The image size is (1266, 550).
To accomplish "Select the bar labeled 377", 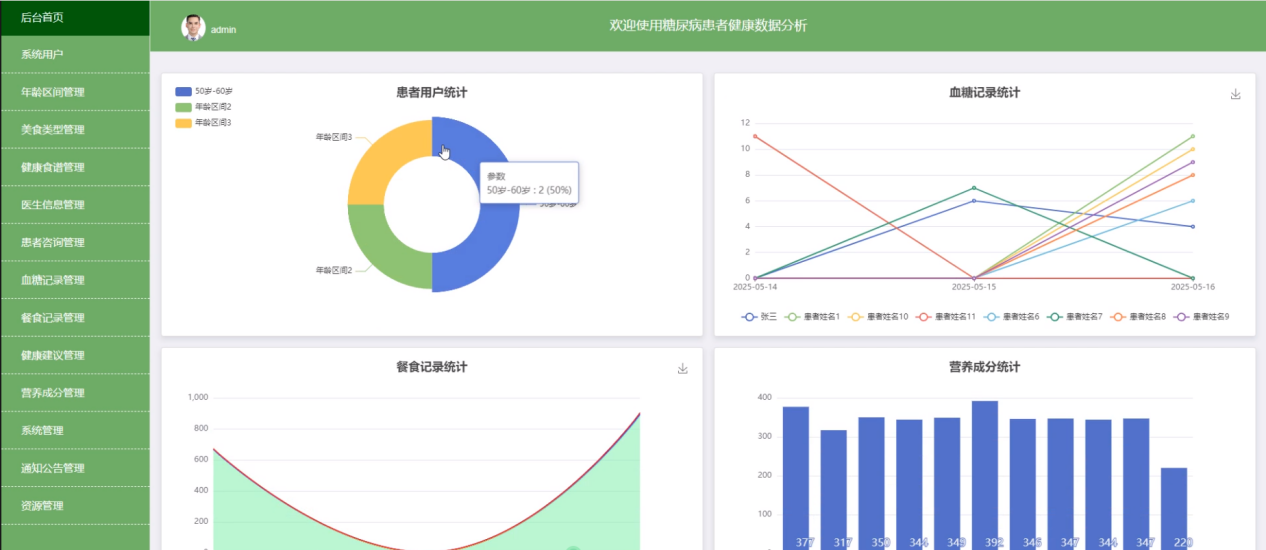I will (x=796, y=478).
